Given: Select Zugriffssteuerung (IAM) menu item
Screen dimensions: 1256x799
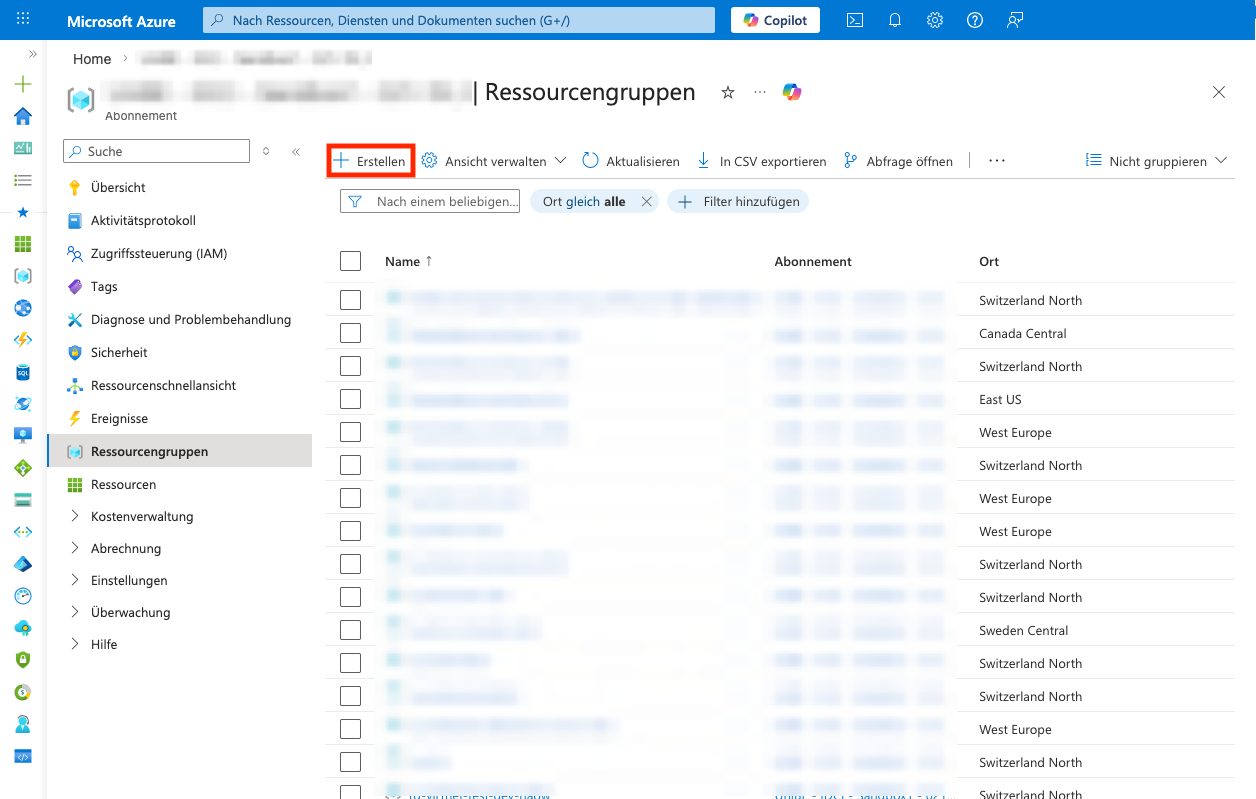Looking at the screenshot, I should 158,253.
